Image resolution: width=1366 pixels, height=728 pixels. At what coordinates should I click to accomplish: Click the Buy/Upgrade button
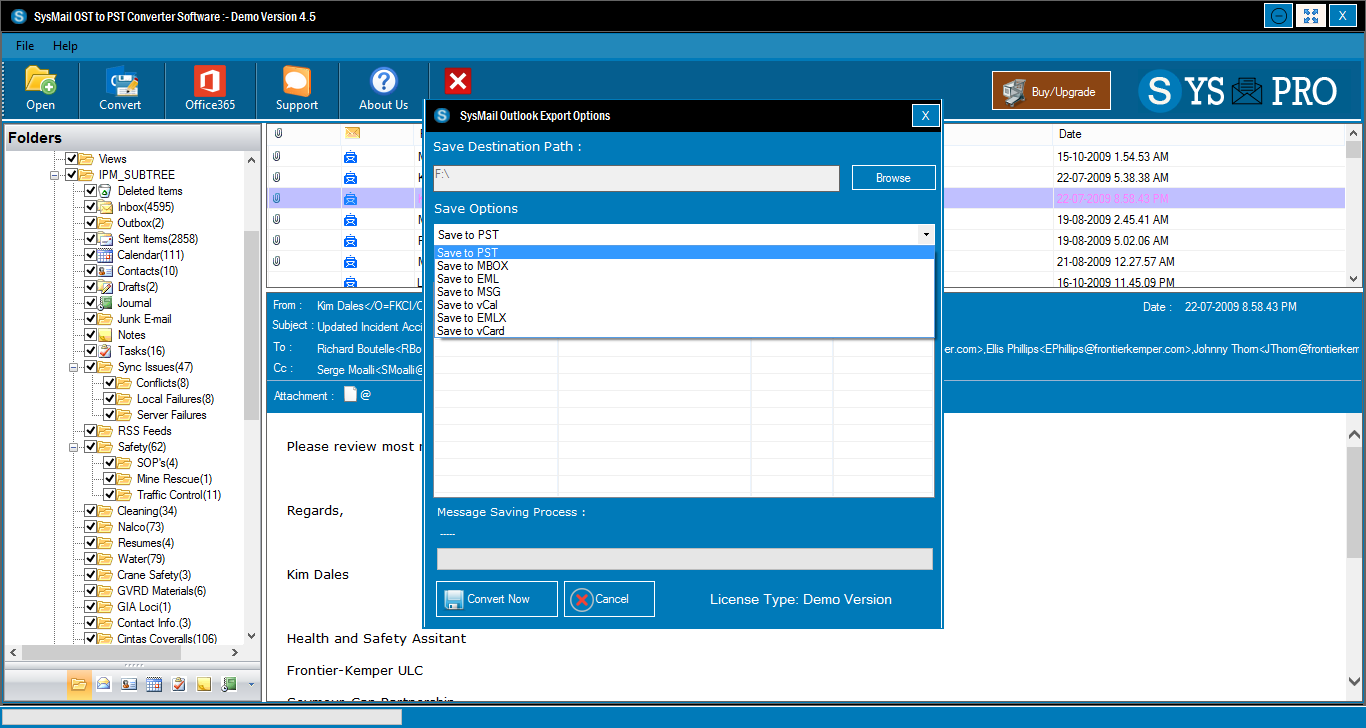point(1051,91)
